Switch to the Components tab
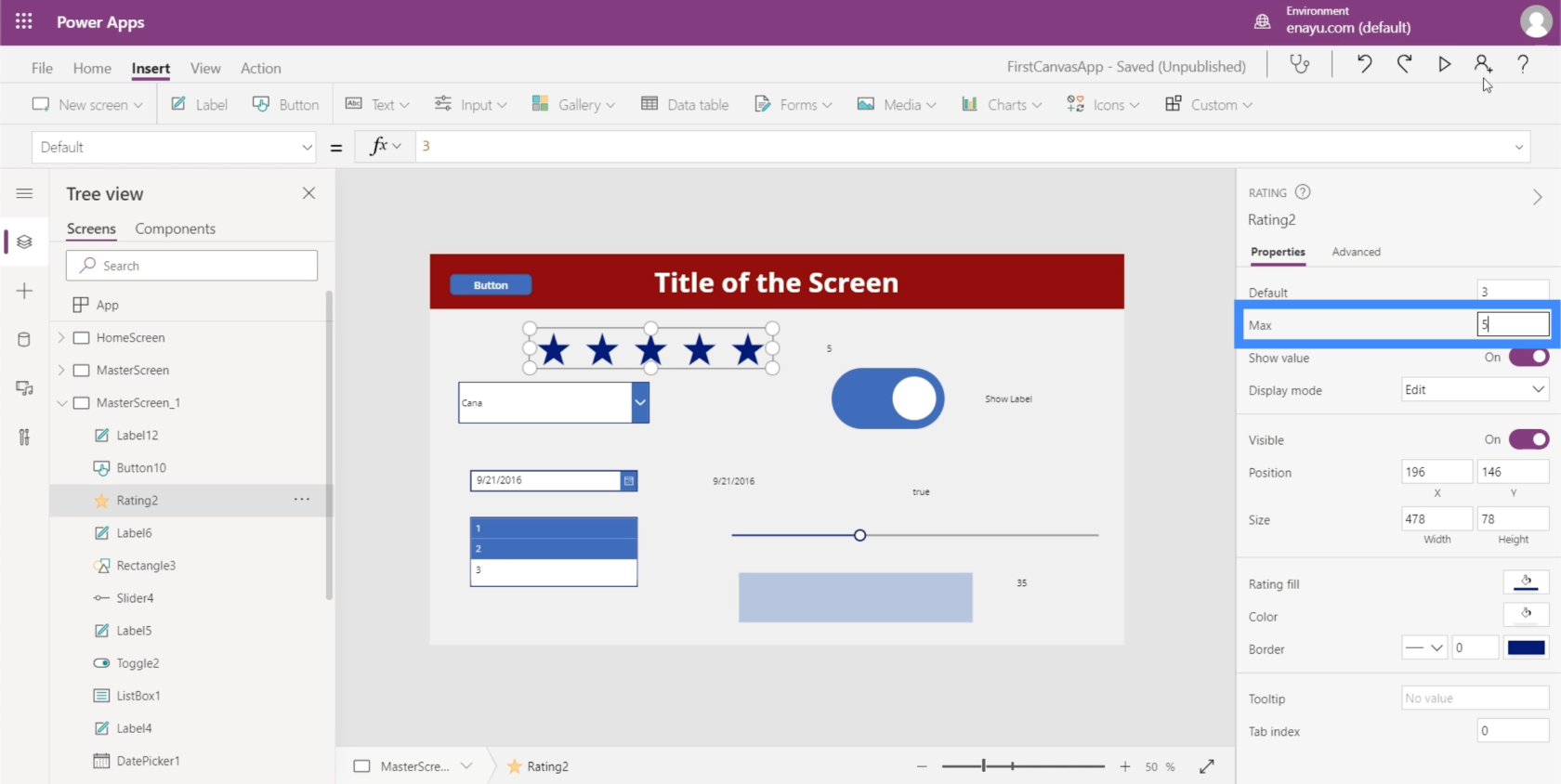This screenshot has height=784, width=1561. pyautogui.click(x=175, y=229)
